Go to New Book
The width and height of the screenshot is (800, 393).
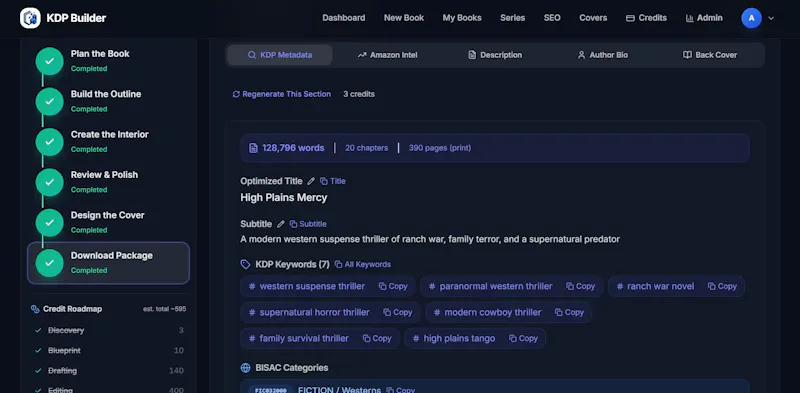pyautogui.click(x=404, y=18)
